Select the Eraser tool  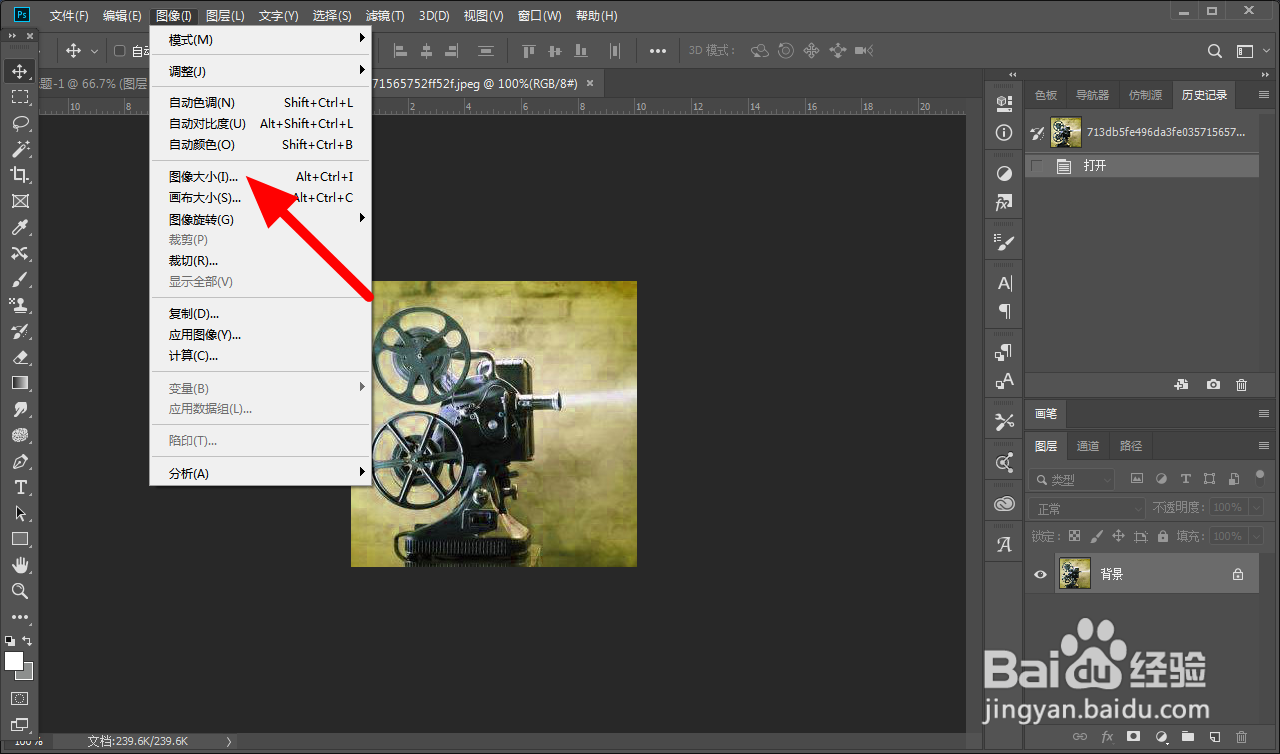(x=20, y=357)
